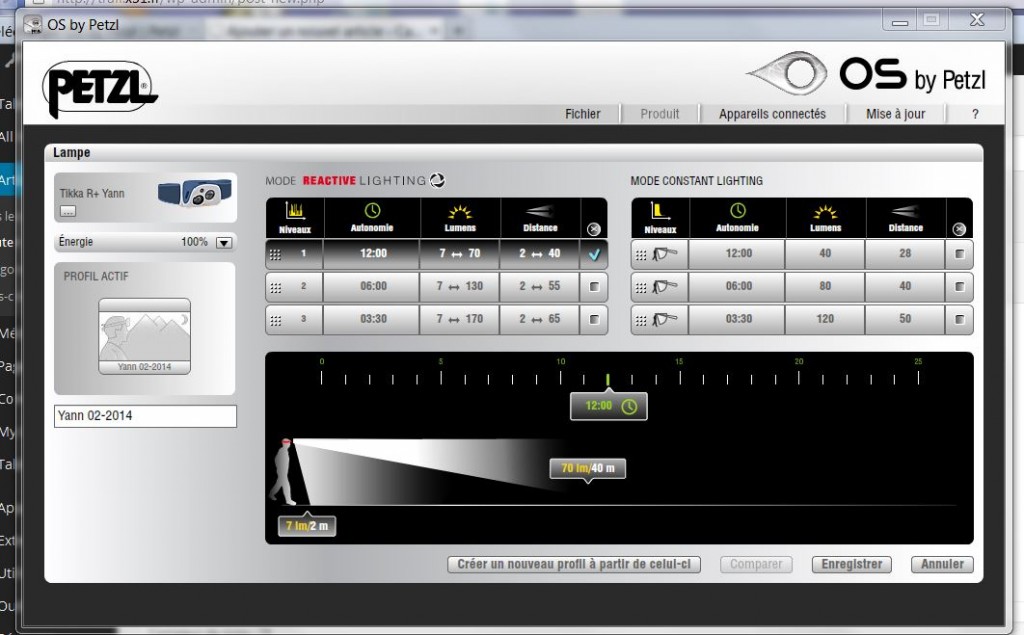Click the walking person figure icon
This screenshot has width=1024, height=635.
pos(285,472)
